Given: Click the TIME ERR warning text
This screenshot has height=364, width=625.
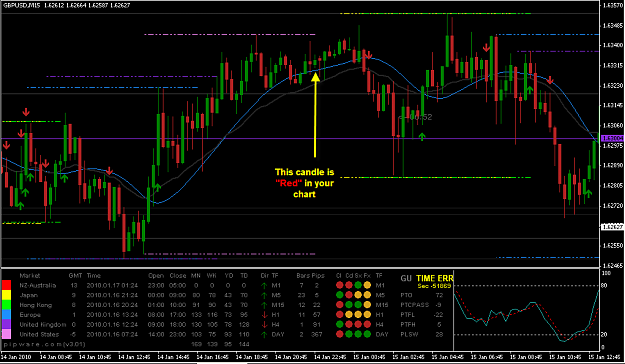Looking at the screenshot, I should point(434,278).
